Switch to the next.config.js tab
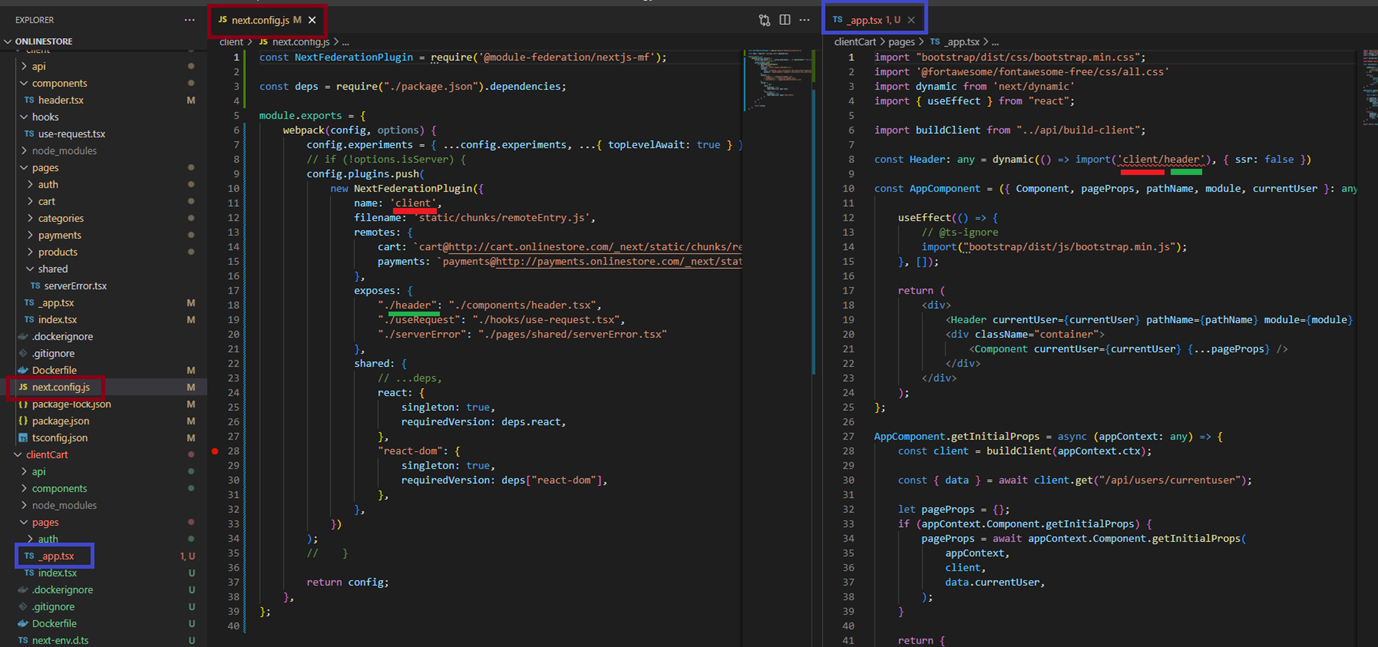The height and width of the screenshot is (647, 1378). pyautogui.click(x=259, y=20)
